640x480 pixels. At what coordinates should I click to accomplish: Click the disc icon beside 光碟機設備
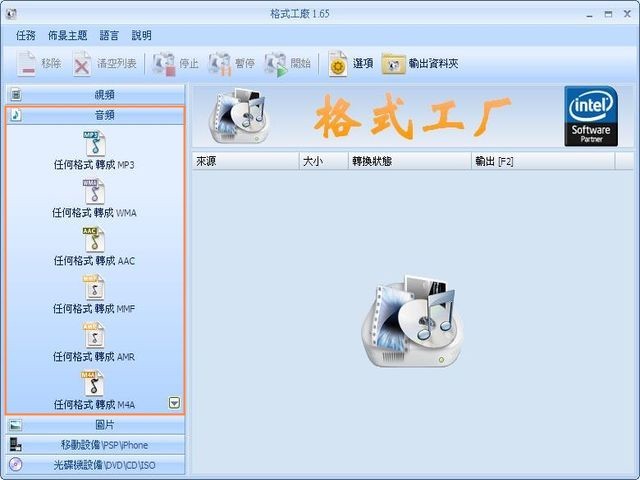pos(16,464)
